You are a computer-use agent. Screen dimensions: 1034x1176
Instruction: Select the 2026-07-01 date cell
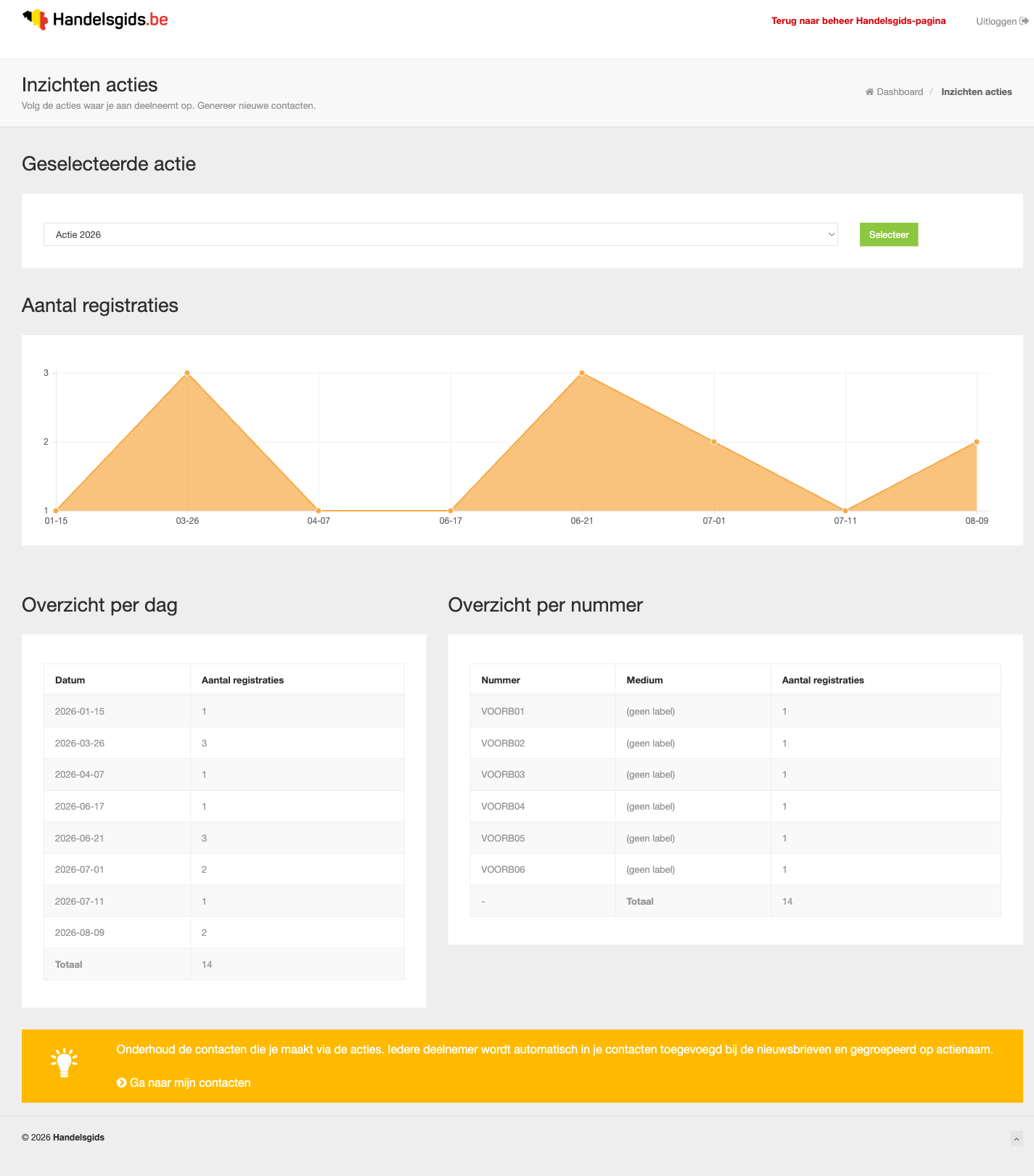117,869
